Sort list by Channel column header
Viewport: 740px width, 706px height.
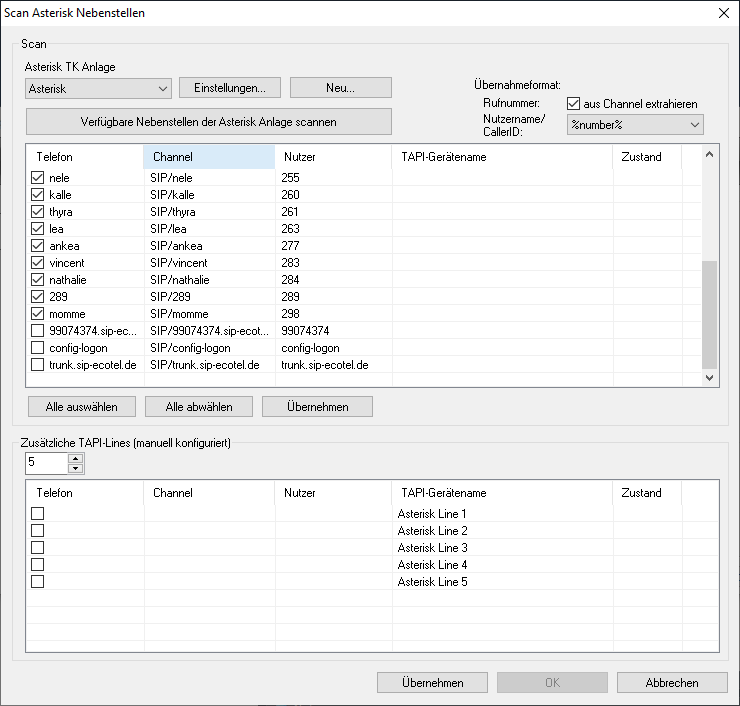pyautogui.click(x=208, y=157)
